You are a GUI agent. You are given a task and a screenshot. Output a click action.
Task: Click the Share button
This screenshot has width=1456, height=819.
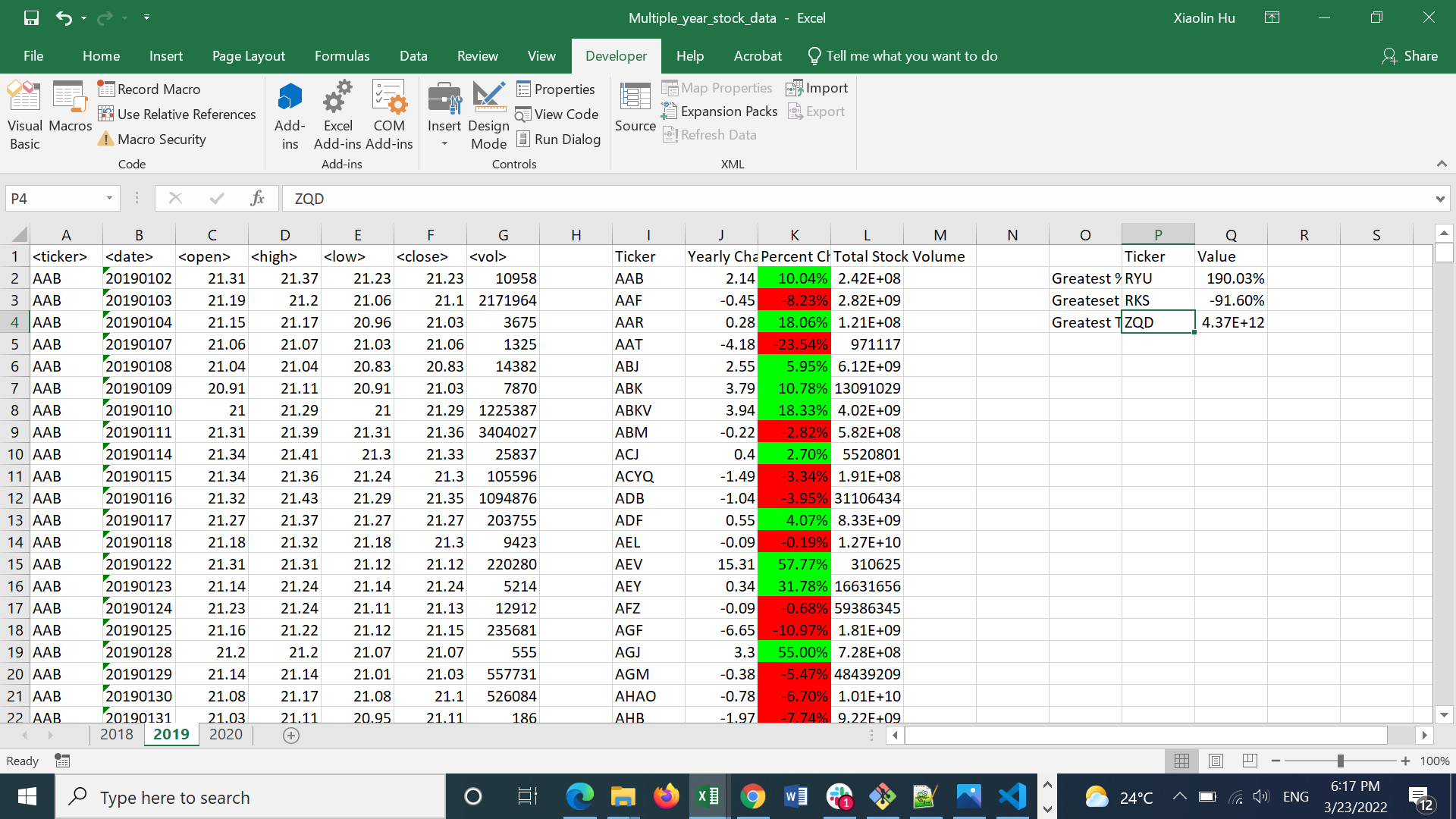(x=1410, y=56)
